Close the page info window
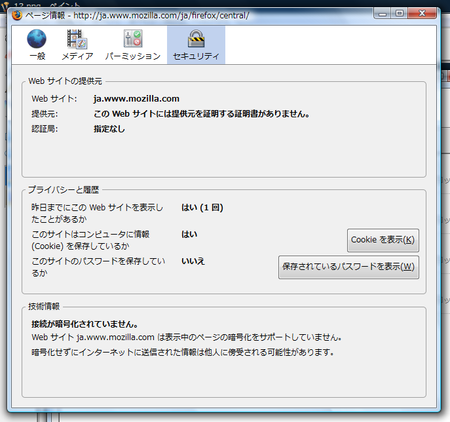This screenshot has height=422, width=450. click(422, 14)
